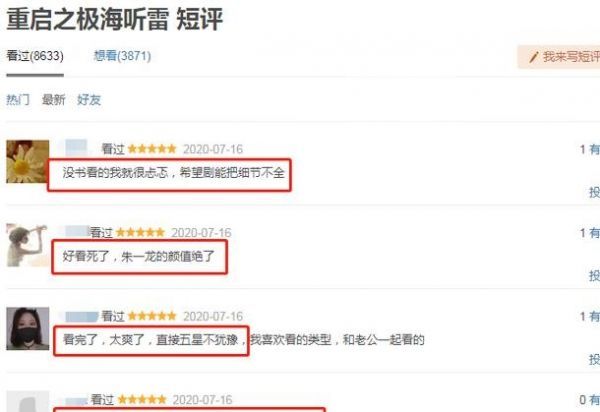This screenshot has height=412, width=600.
Task: Sort comments by 热门
Action: 18,100
